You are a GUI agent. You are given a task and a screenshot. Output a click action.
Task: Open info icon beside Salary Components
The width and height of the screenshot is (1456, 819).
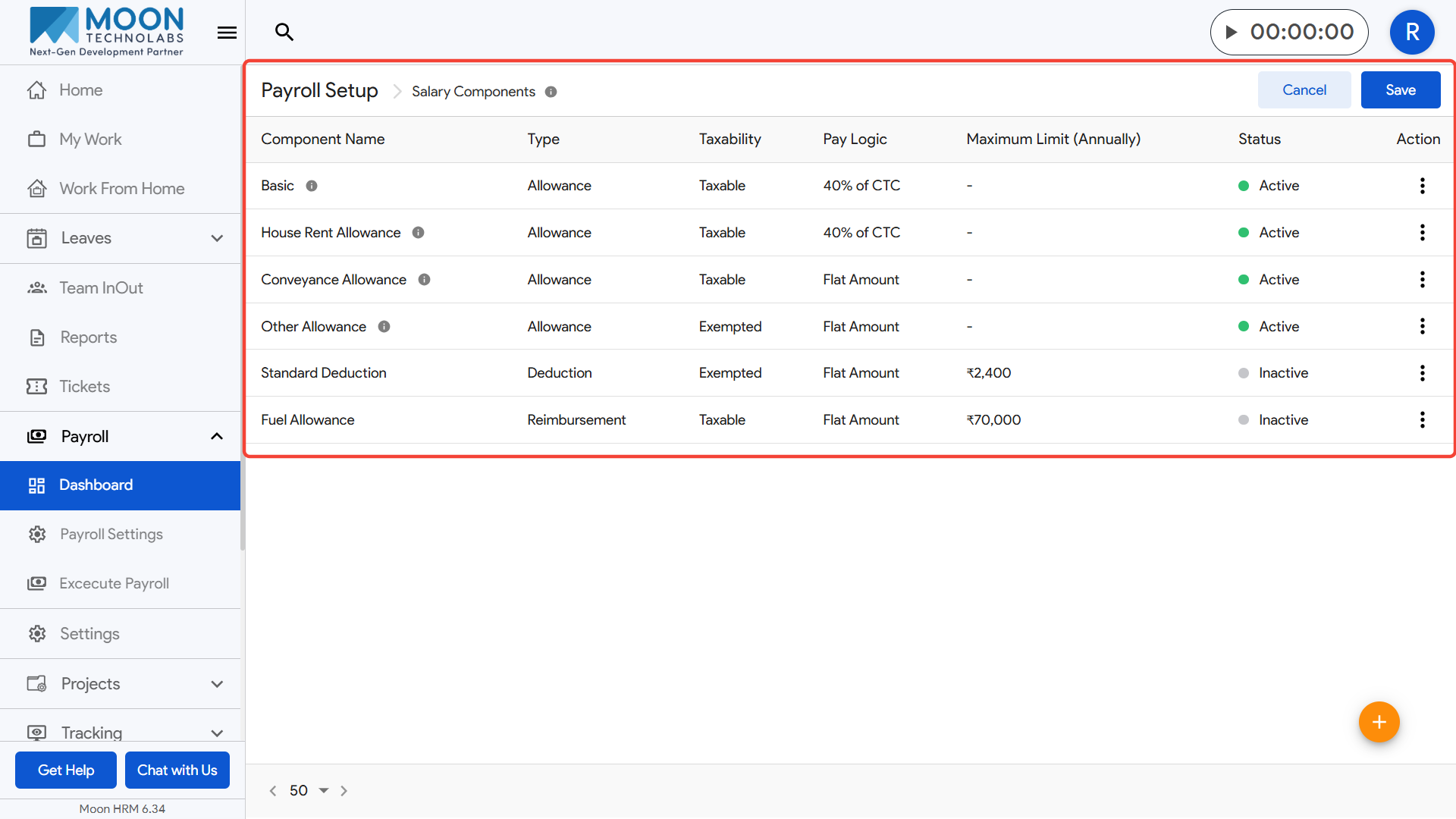[x=551, y=92]
